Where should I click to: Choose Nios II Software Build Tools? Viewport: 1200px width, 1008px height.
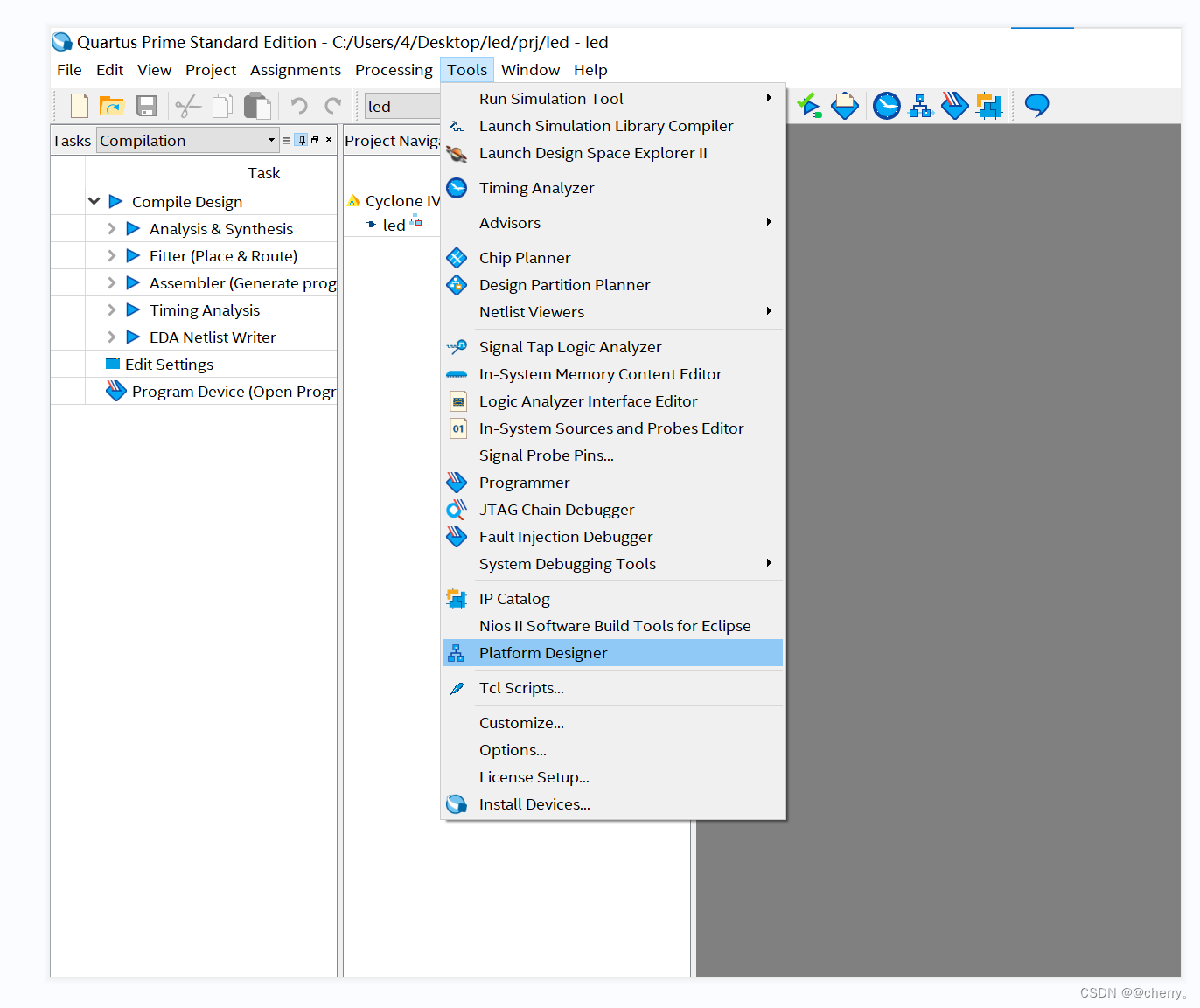[x=613, y=626]
